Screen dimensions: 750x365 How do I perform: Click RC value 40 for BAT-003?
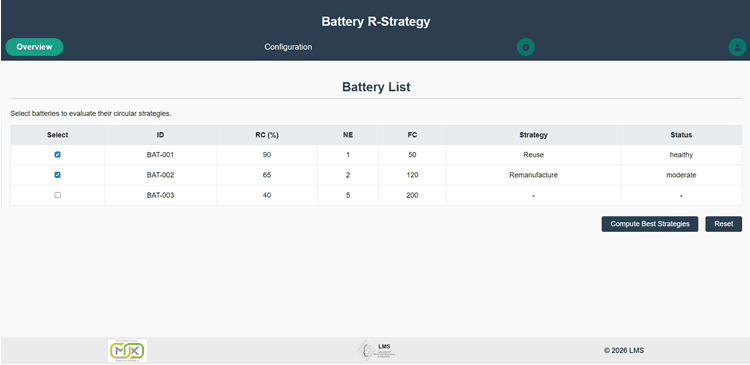coord(267,195)
